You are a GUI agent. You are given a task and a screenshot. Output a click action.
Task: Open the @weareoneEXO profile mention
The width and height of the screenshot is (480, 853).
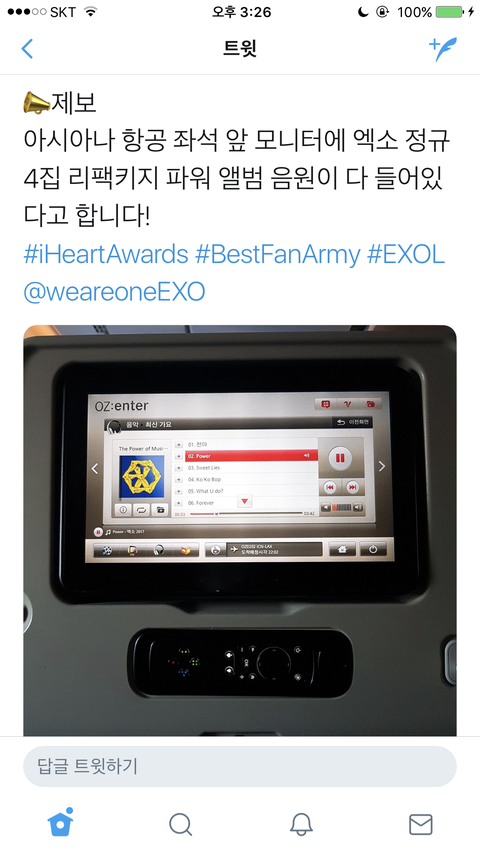point(114,292)
